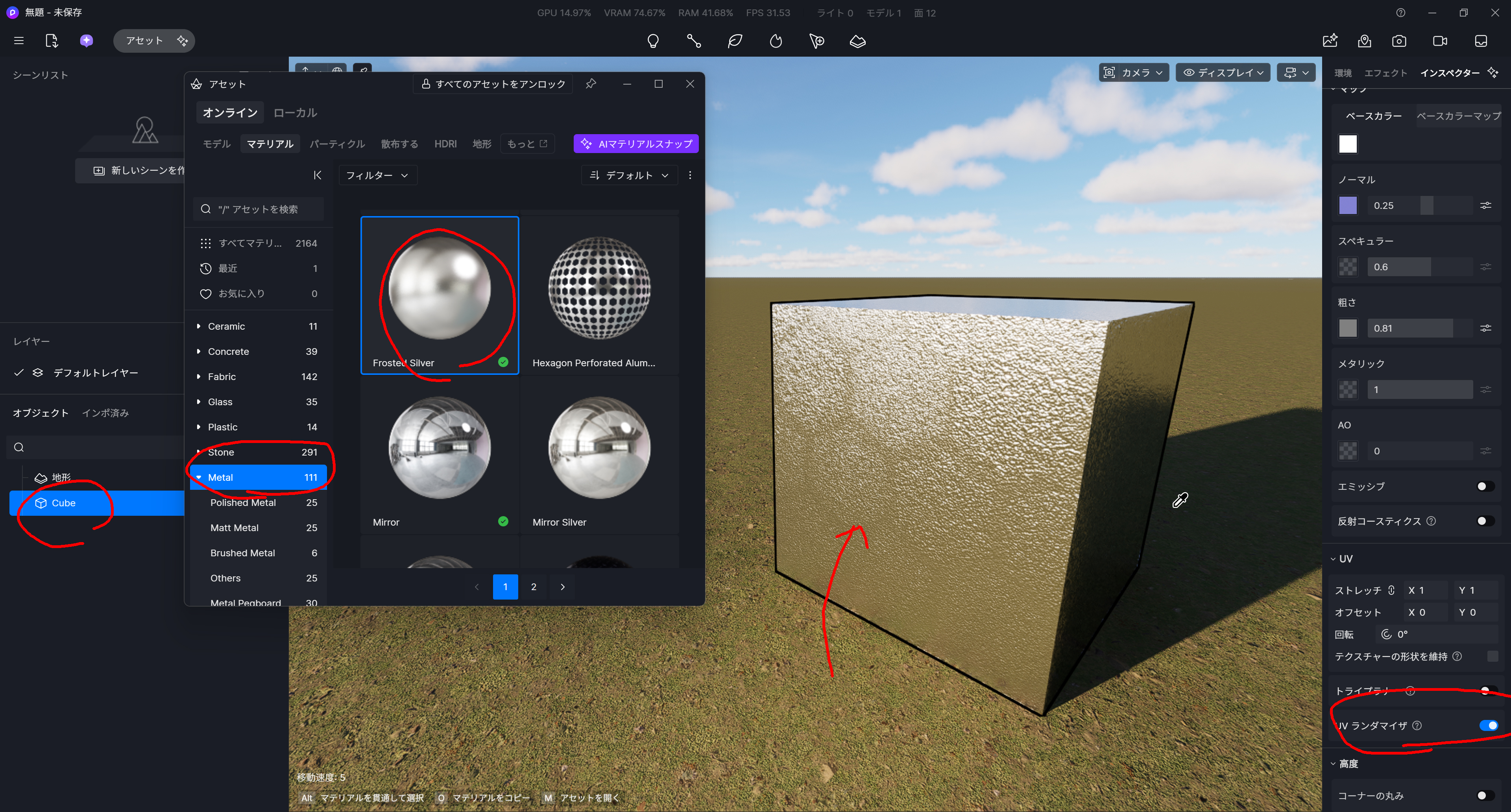Select the HDRI asset tab
The height and width of the screenshot is (812, 1511).
(x=445, y=144)
